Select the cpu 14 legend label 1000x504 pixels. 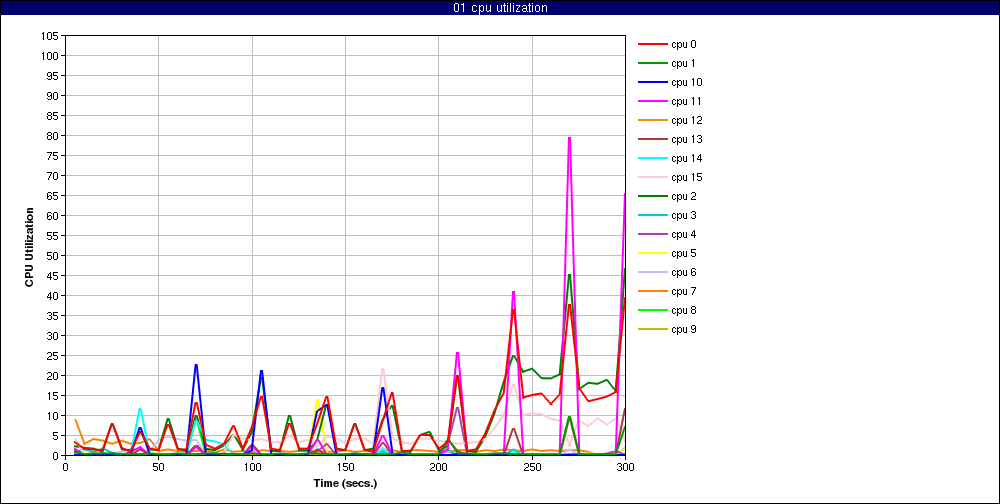pos(686,158)
